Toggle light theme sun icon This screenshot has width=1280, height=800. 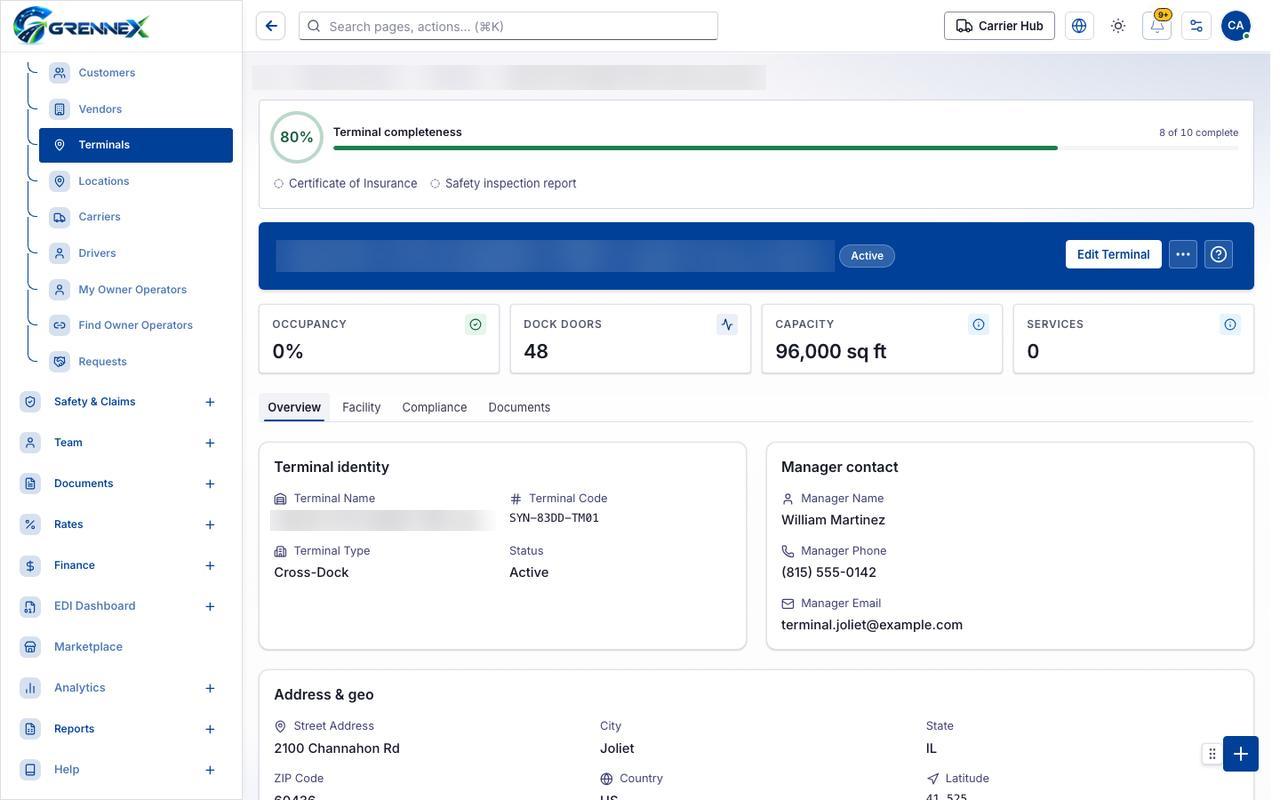pyautogui.click(x=1118, y=26)
